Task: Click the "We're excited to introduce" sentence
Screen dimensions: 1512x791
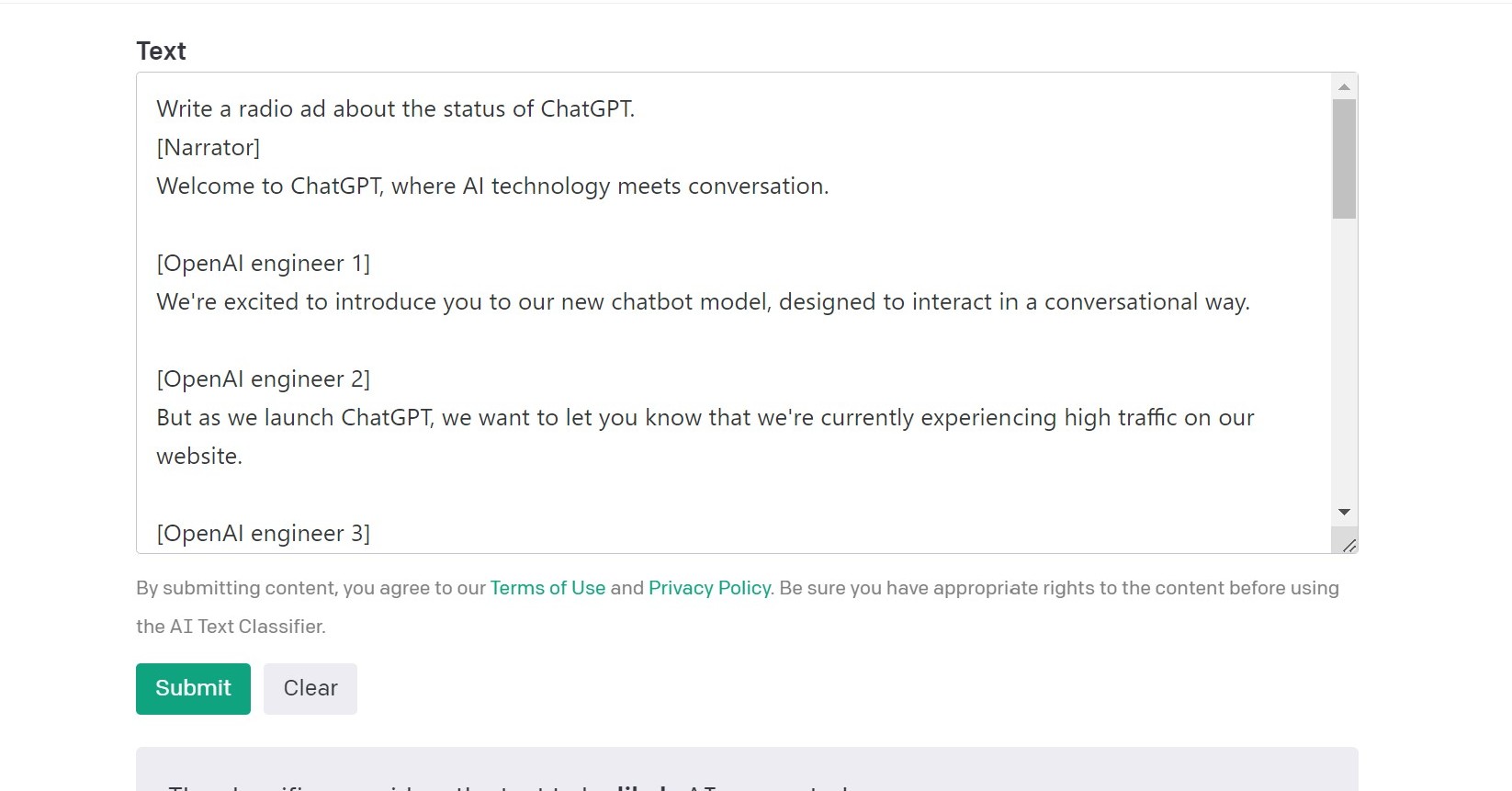Action: (x=703, y=302)
